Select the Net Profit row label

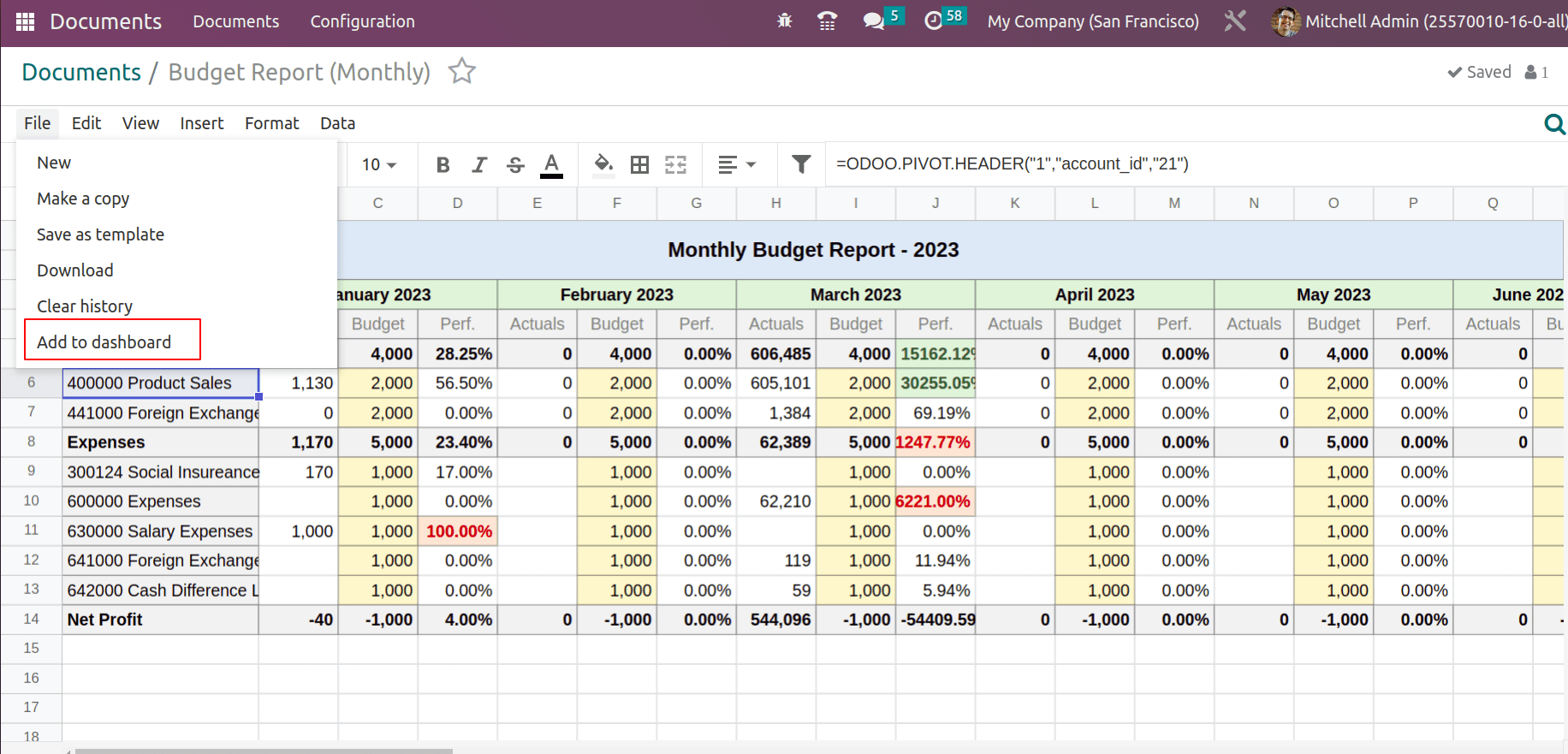[x=161, y=620]
